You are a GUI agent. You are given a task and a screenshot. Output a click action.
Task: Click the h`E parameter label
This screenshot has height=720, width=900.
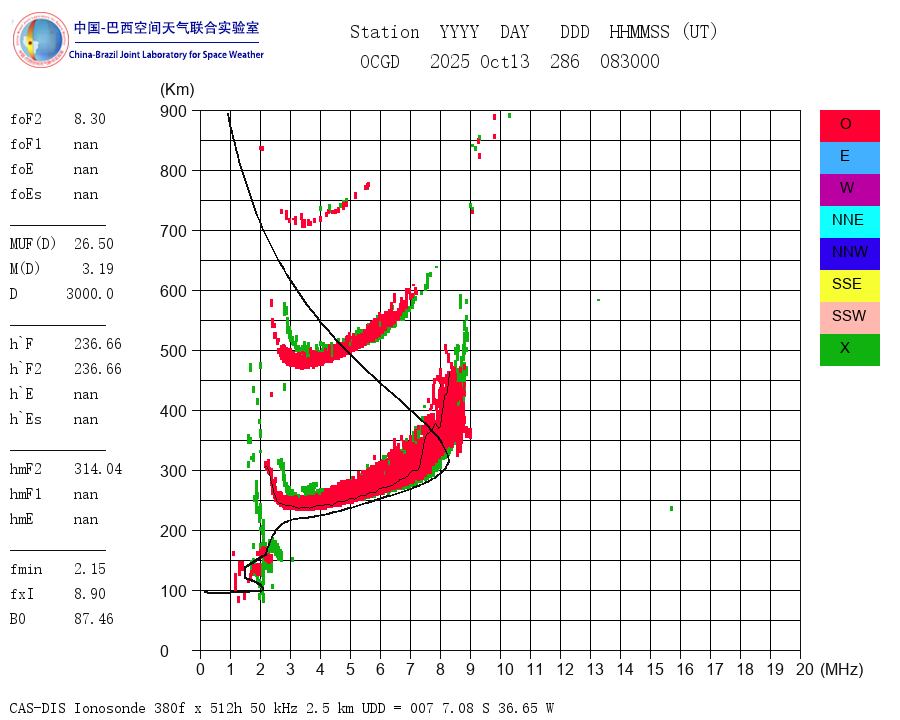tap(22, 394)
